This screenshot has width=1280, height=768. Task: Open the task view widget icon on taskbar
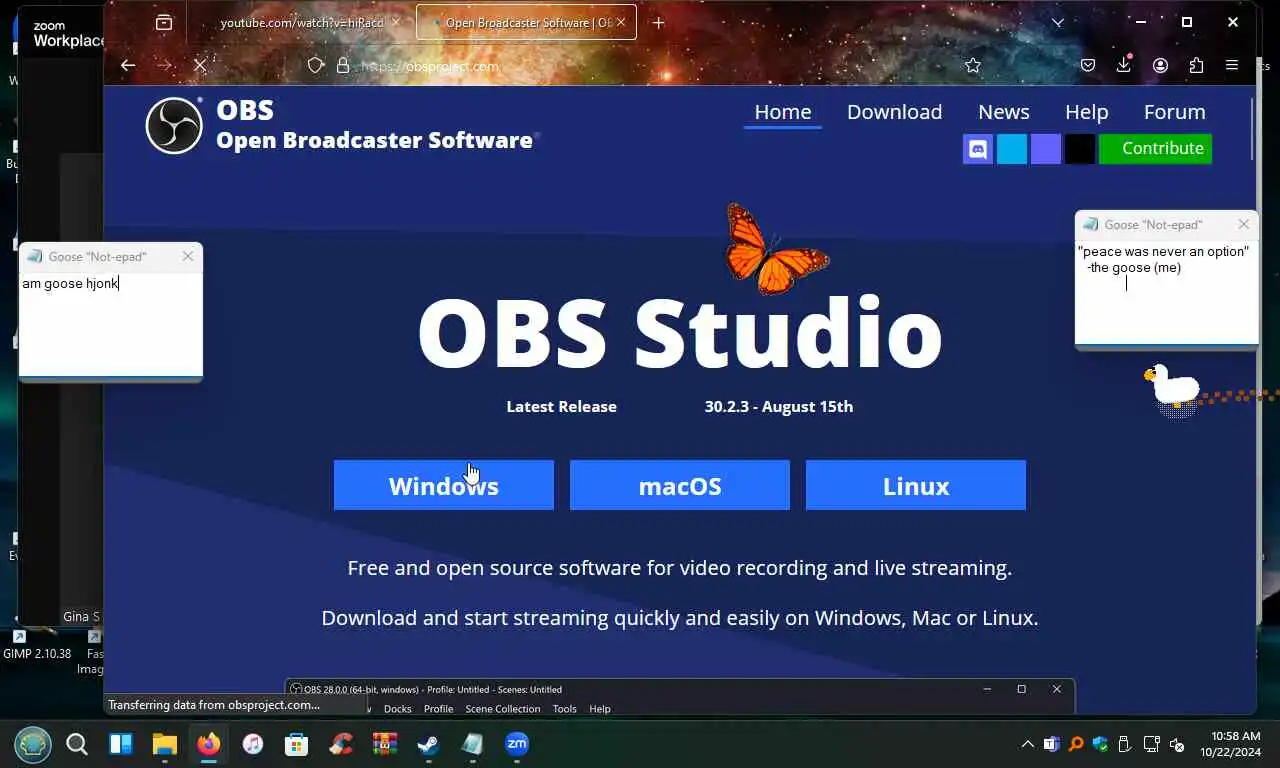121,744
